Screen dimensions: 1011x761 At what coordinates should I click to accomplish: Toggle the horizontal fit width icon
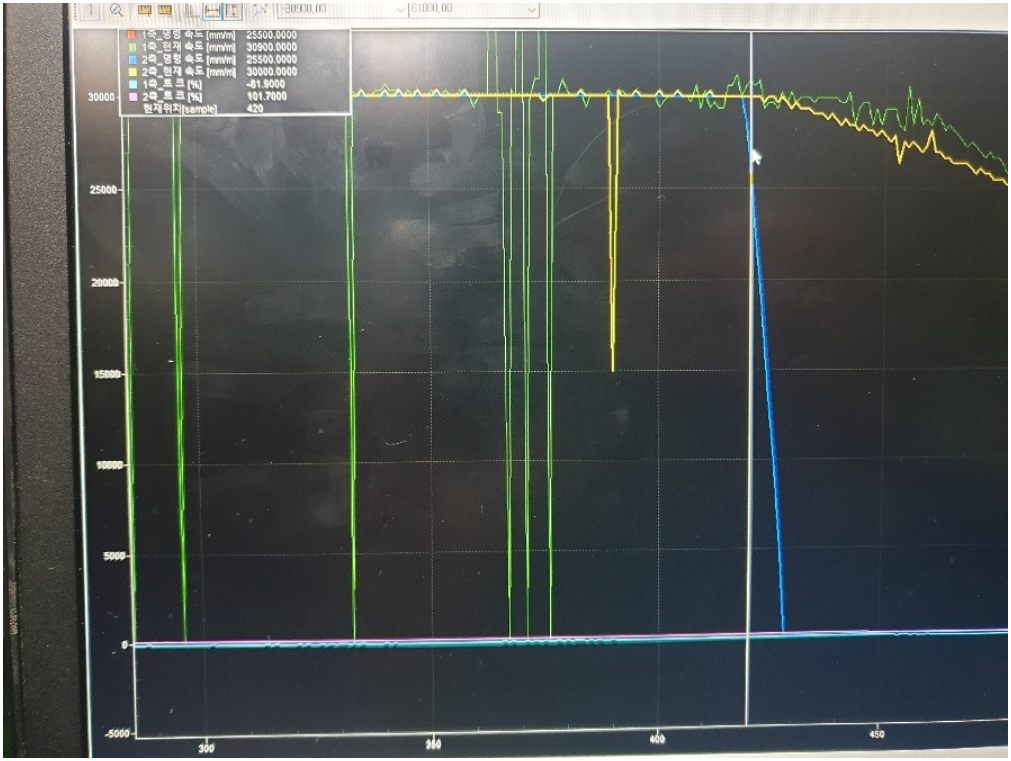point(212,9)
